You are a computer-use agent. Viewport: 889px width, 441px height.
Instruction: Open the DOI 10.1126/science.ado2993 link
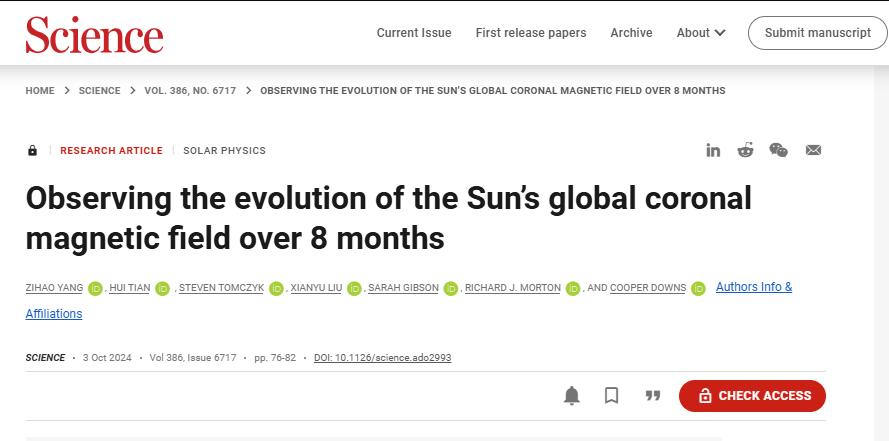383,358
